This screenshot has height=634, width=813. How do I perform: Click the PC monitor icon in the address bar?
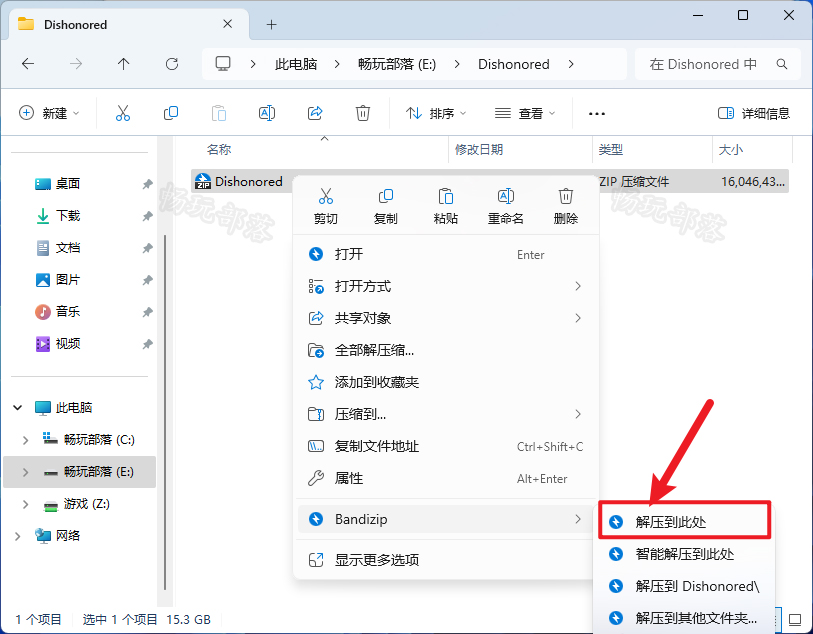click(223, 64)
